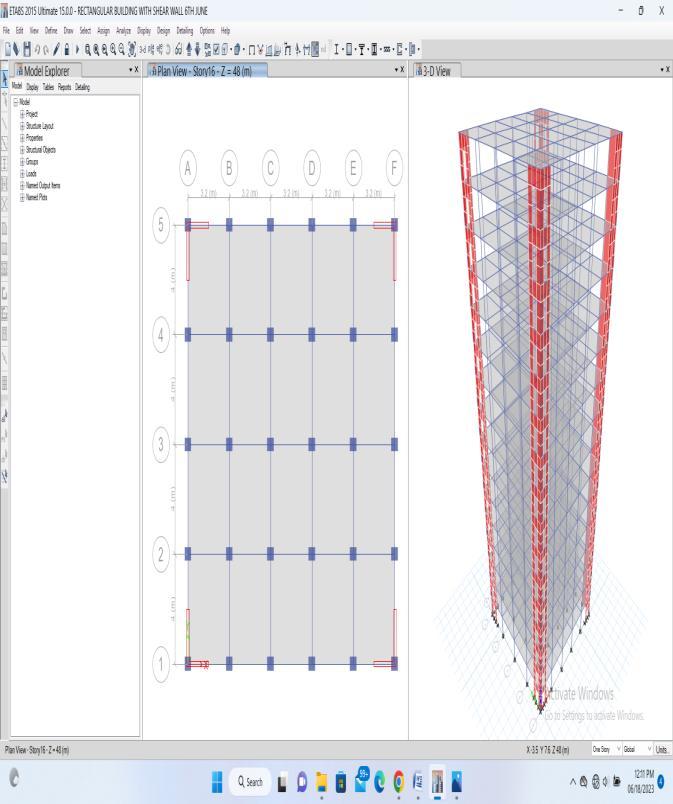Expand the Project tree node

[22, 114]
